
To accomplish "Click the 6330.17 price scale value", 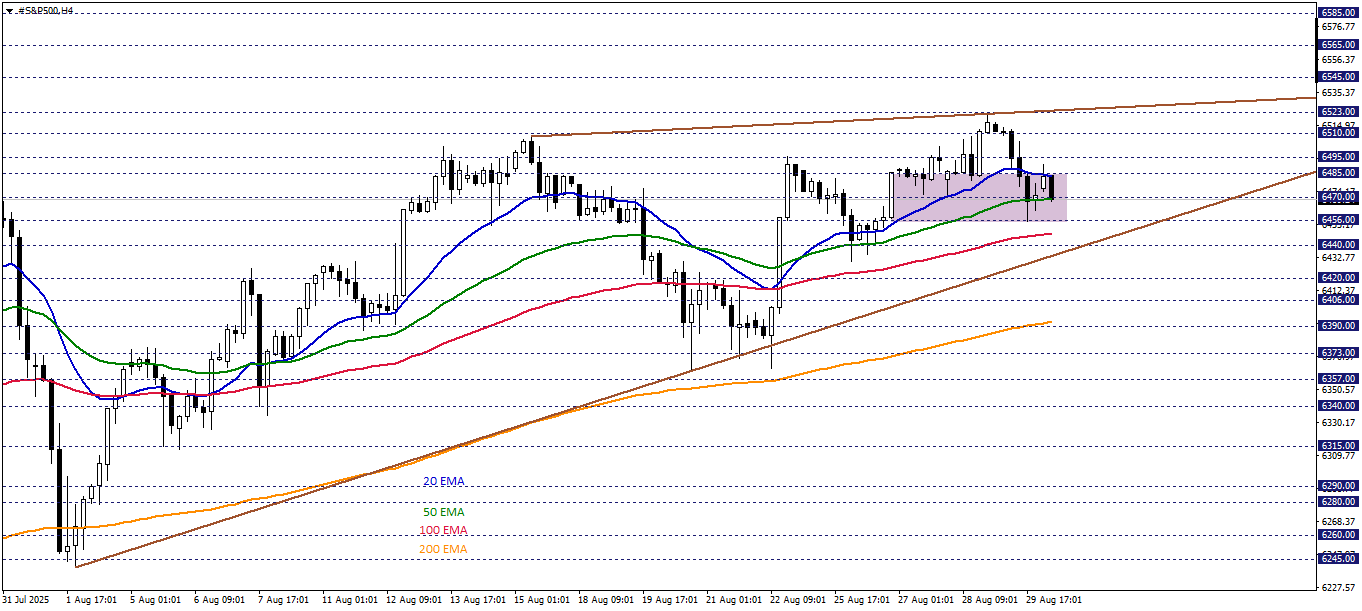I will (1338, 422).
